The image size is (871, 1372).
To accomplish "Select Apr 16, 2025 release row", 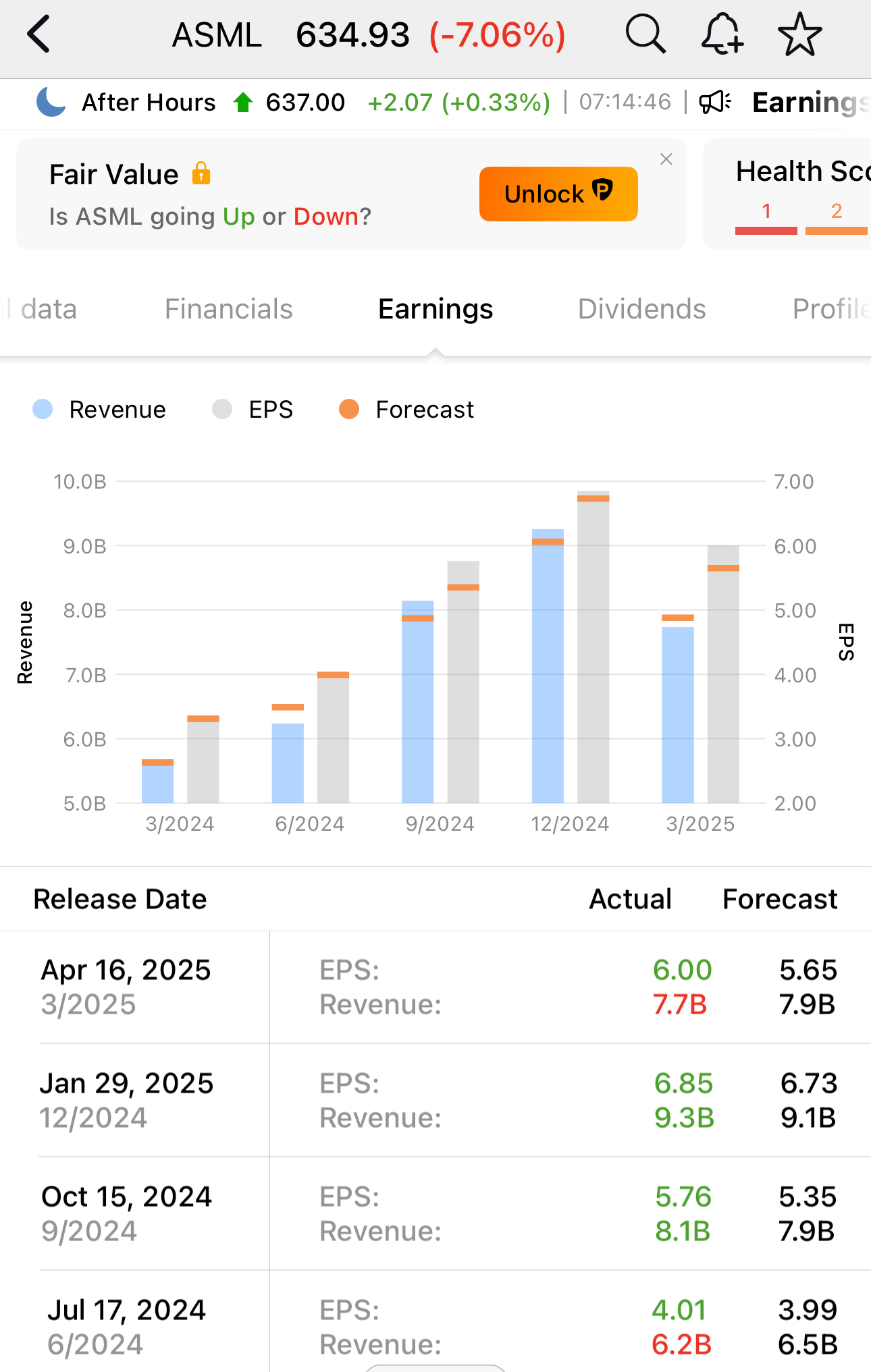I will 435,987.
